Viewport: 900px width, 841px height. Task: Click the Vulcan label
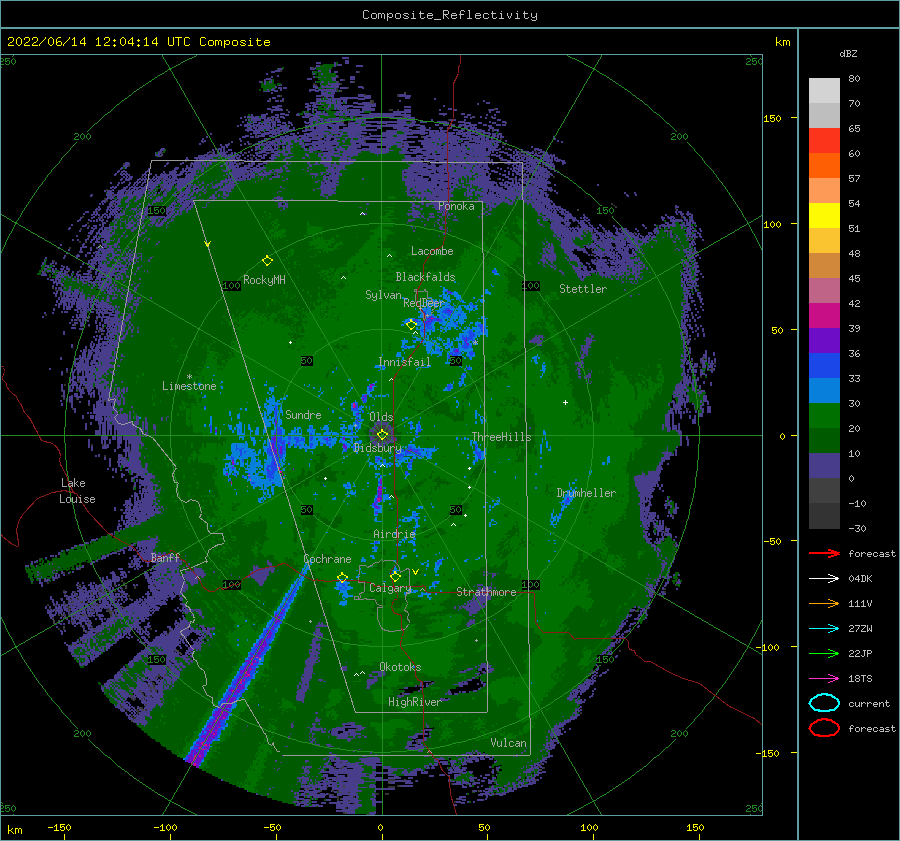508,743
